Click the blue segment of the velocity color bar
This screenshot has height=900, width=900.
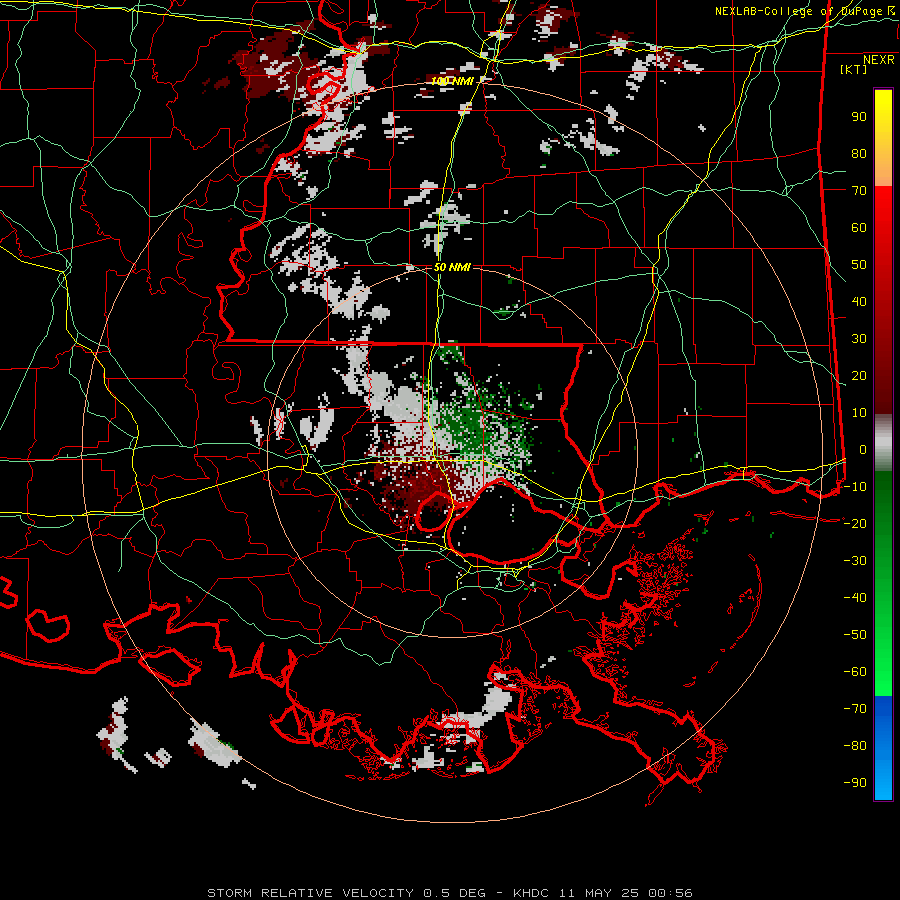pos(883,748)
